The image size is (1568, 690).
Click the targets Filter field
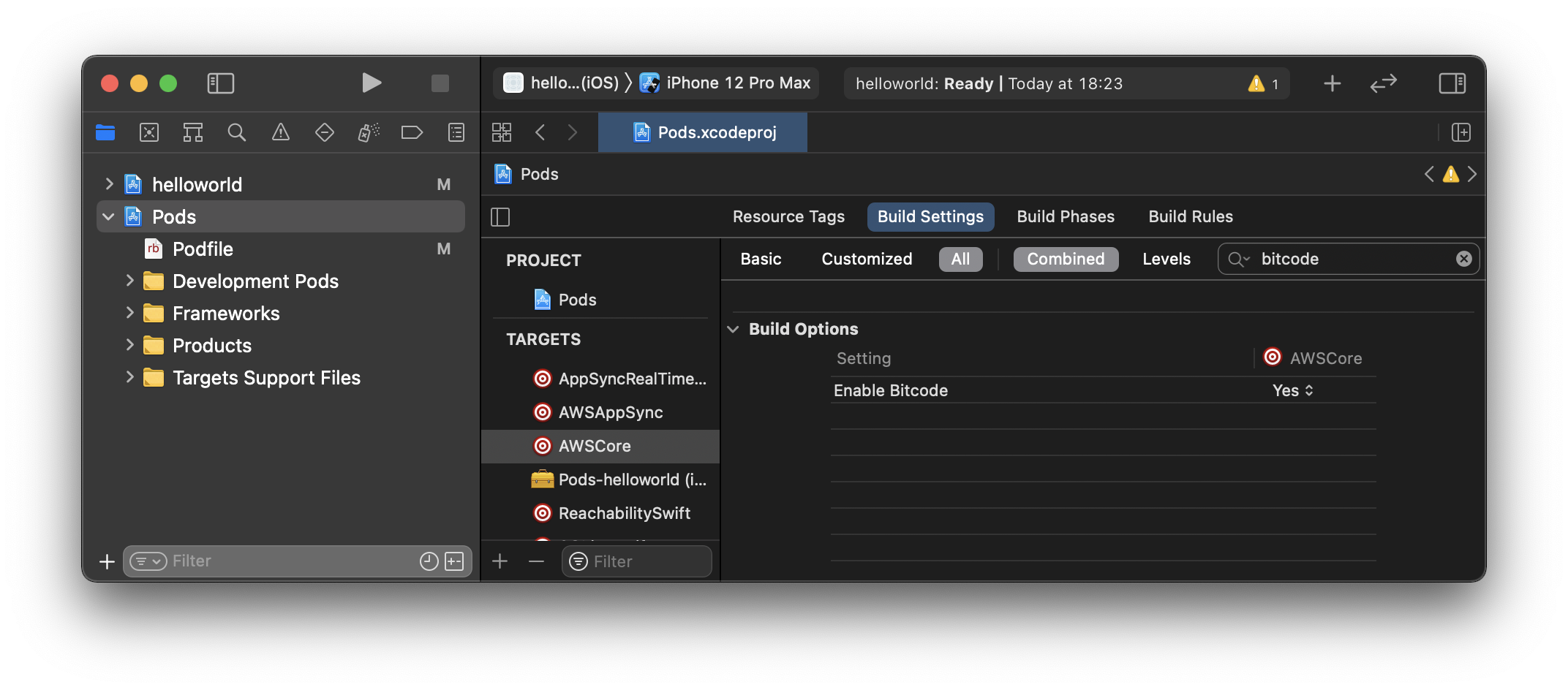(x=637, y=561)
